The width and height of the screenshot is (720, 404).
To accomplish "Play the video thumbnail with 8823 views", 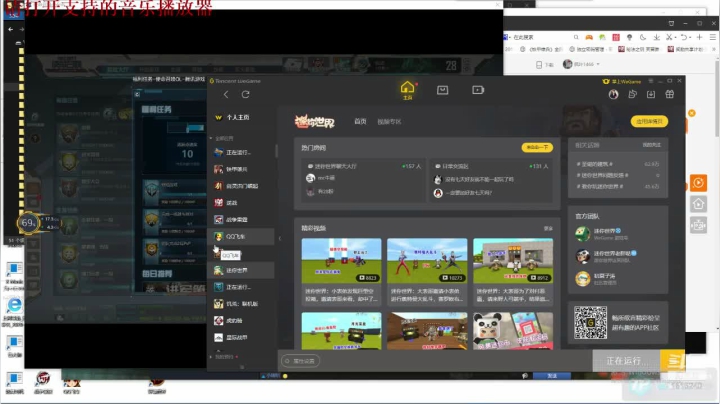I will pyautogui.click(x=341, y=260).
